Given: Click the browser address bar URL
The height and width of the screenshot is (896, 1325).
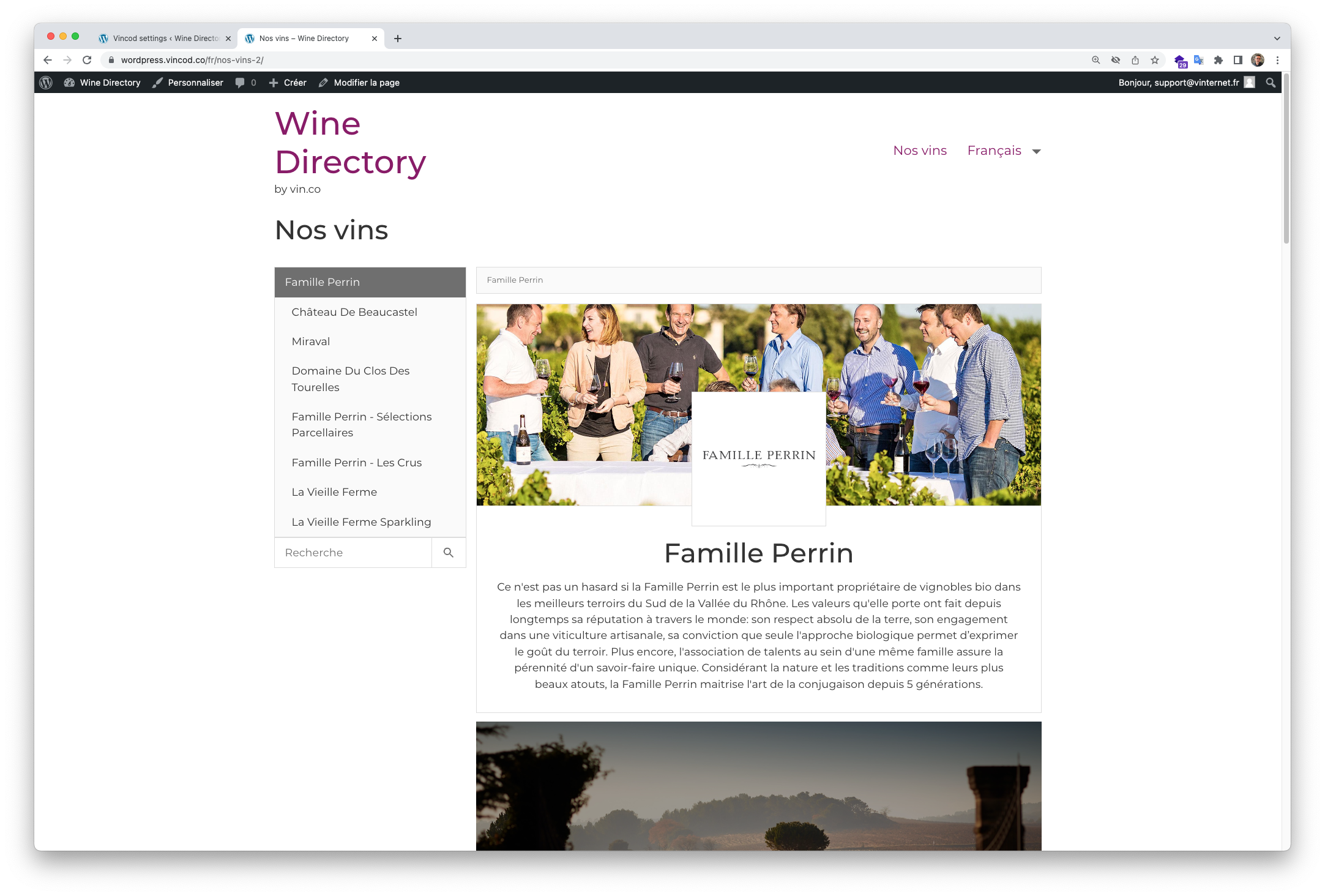Looking at the screenshot, I should coord(192,60).
